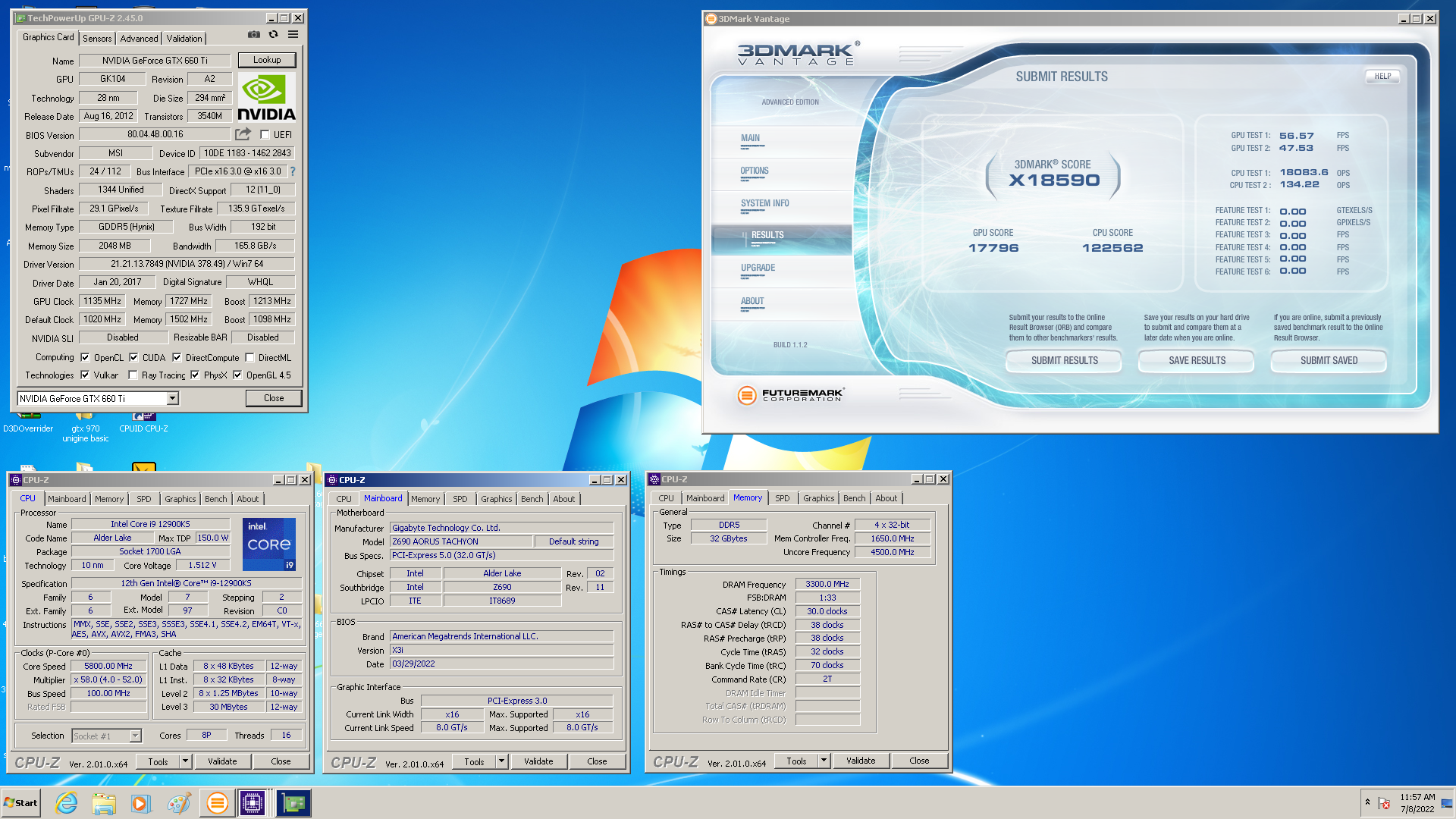This screenshot has width=1456, height=819.
Task: Toggle the OpenGL 4.5 checkbox
Action: tap(237, 375)
